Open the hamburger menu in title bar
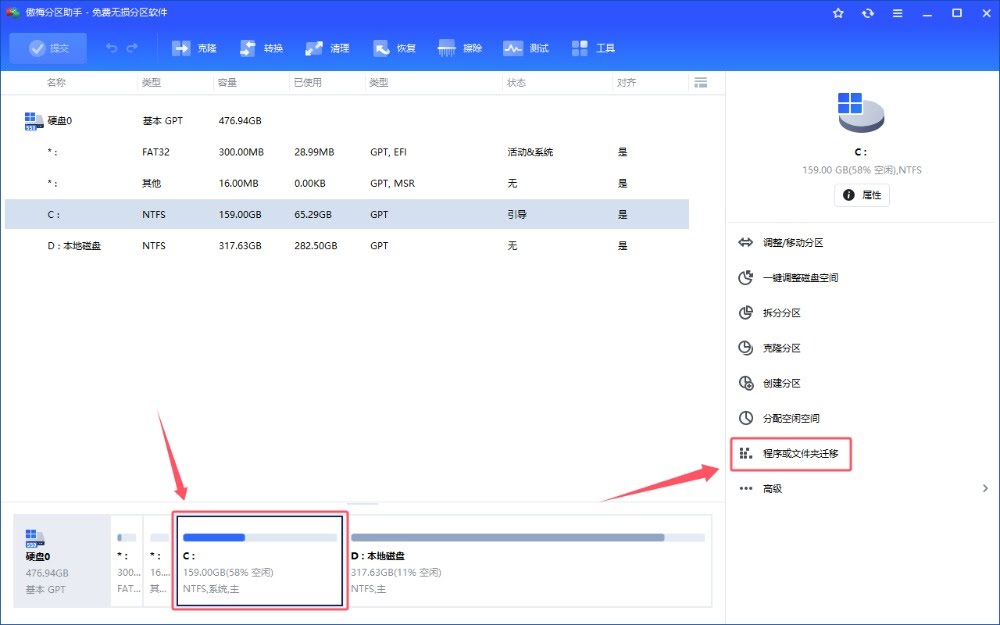This screenshot has height=625, width=1000. (897, 13)
